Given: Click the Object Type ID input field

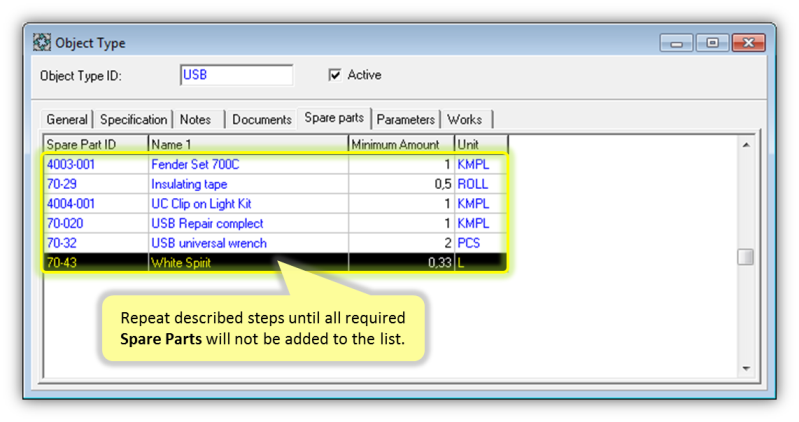Looking at the screenshot, I should click(236, 75).
